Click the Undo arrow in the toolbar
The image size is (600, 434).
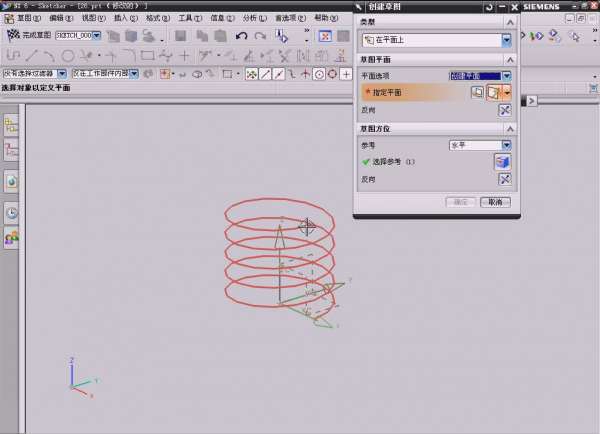point(241,36)
